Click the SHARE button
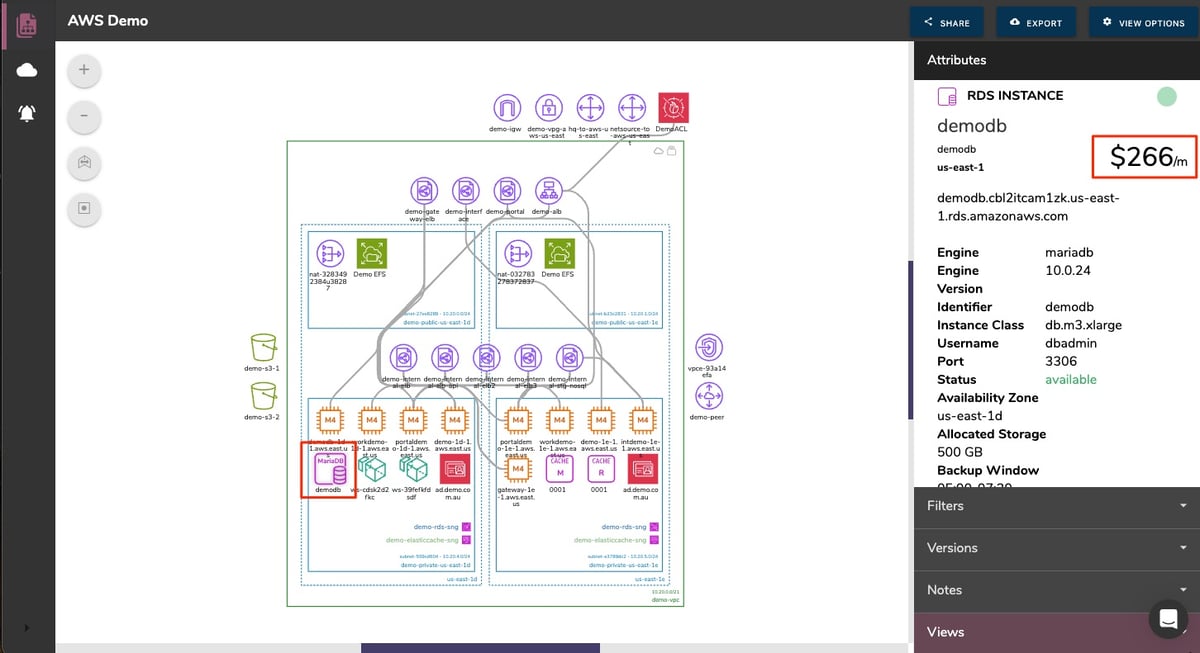Image resolution: width=1200 pixels, height=653 pixels. (x=946, y=21)
